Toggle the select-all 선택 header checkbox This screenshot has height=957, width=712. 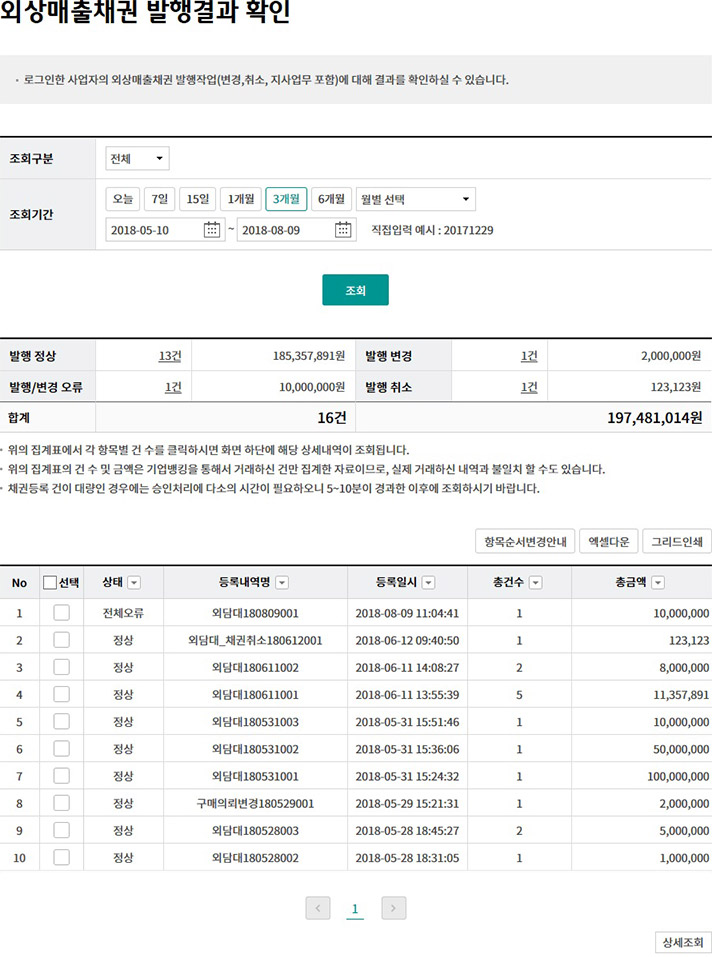click(50, 583)
